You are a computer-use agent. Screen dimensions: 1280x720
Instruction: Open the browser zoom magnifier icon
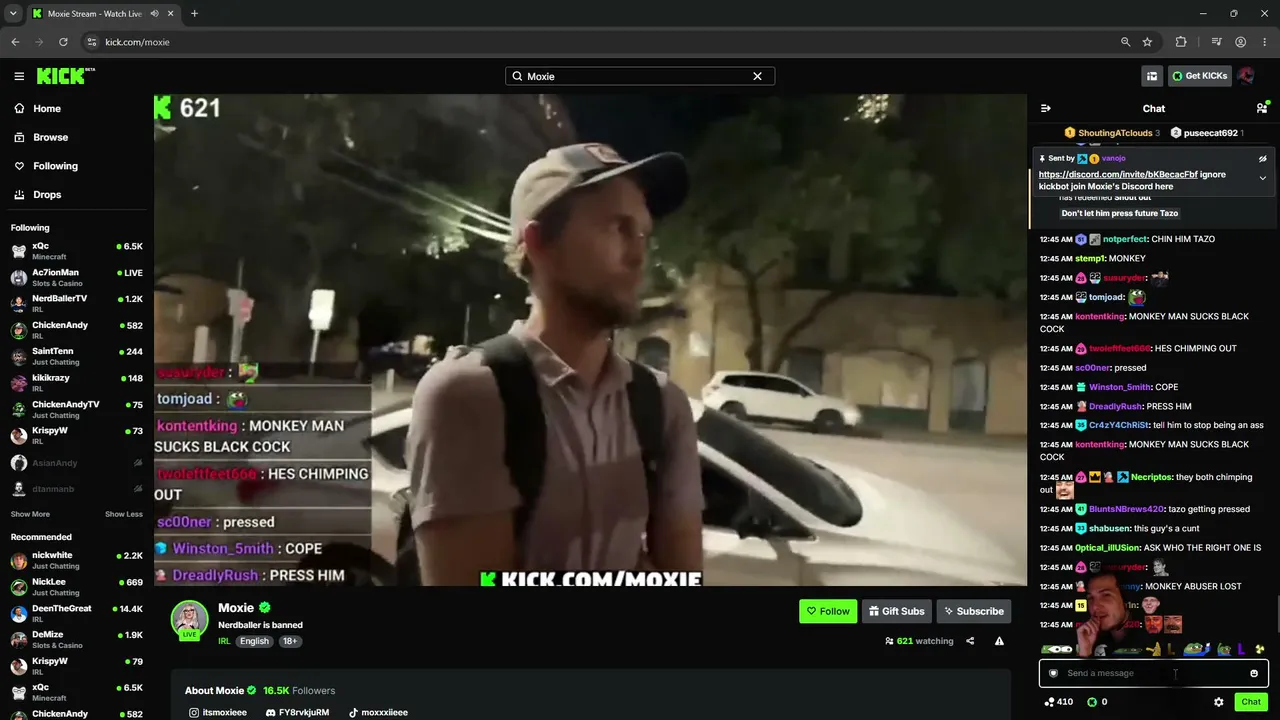pos(1125,42)
